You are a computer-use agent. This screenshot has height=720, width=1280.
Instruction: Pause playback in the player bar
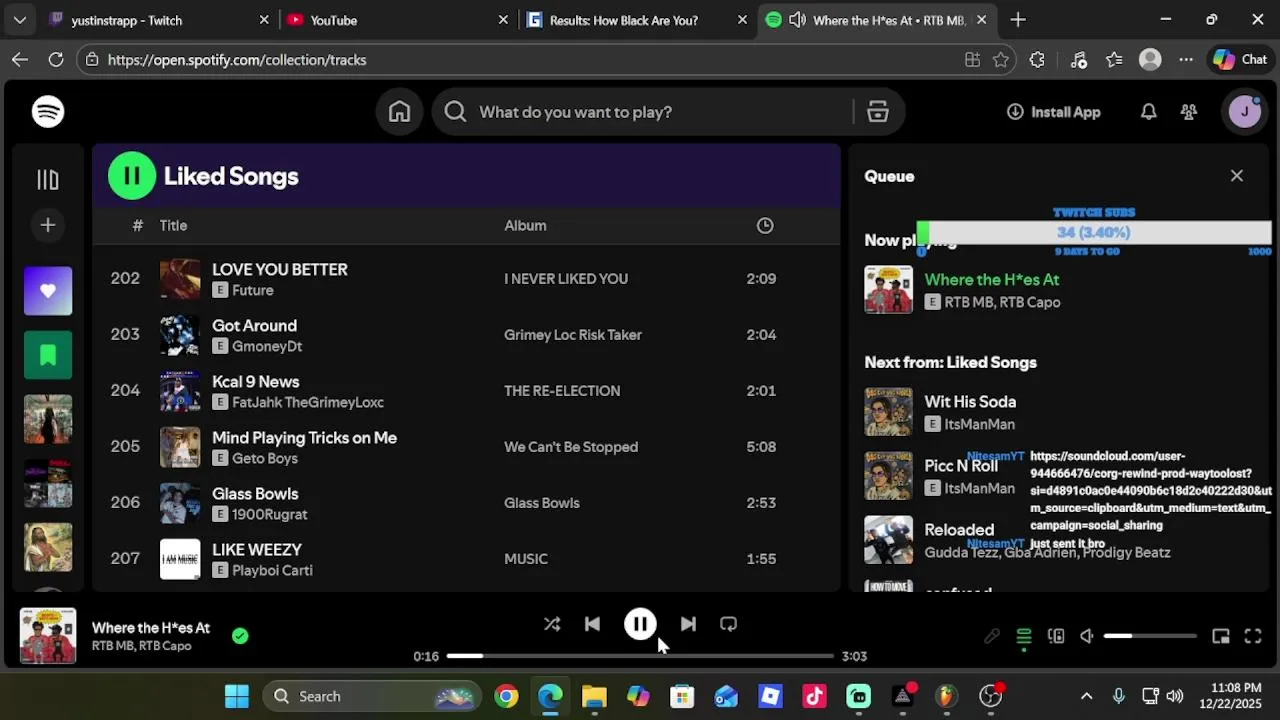[x=640, y=624]
